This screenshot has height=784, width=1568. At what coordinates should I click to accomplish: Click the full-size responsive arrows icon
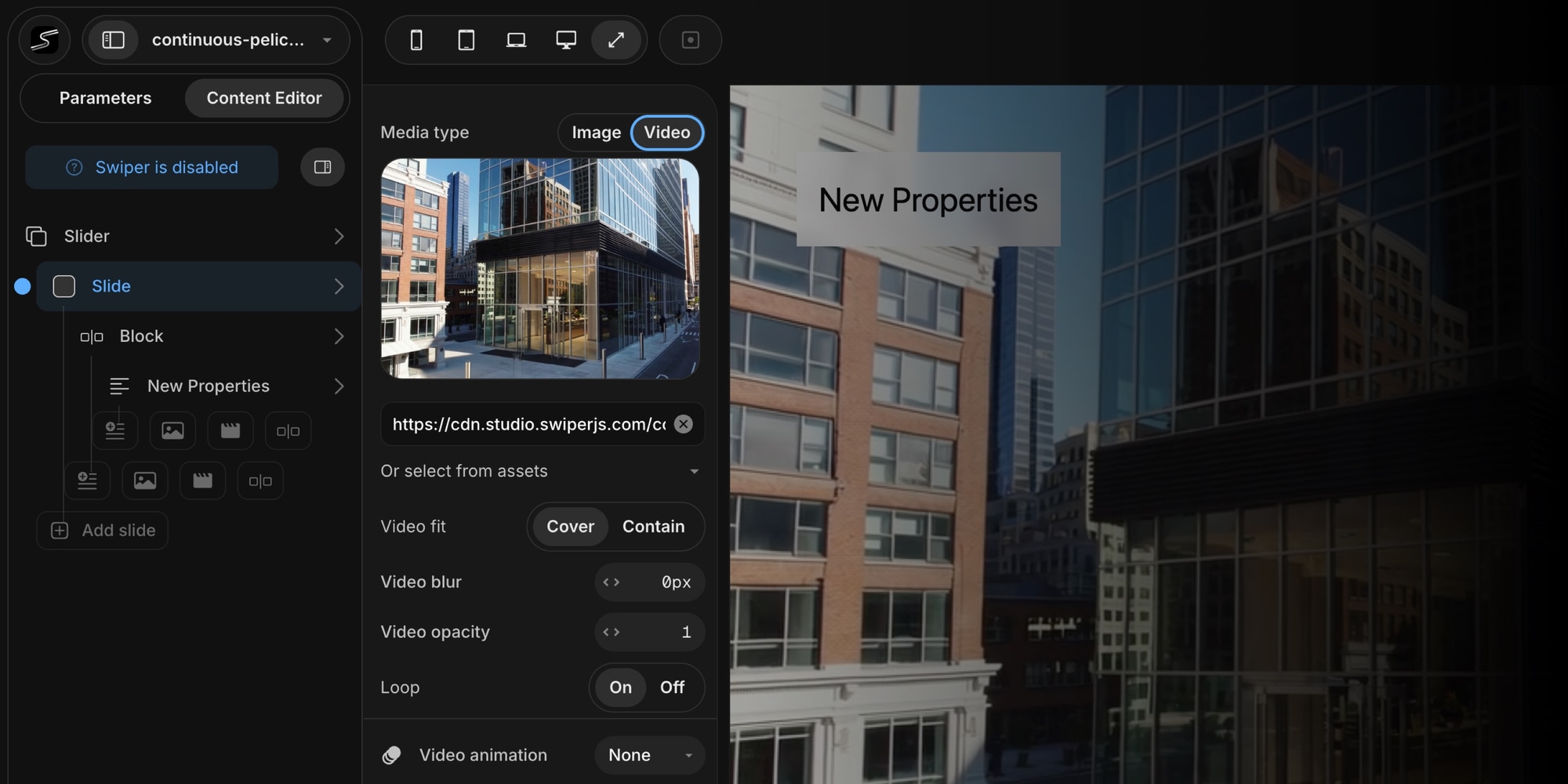click(x=616, y=40)
